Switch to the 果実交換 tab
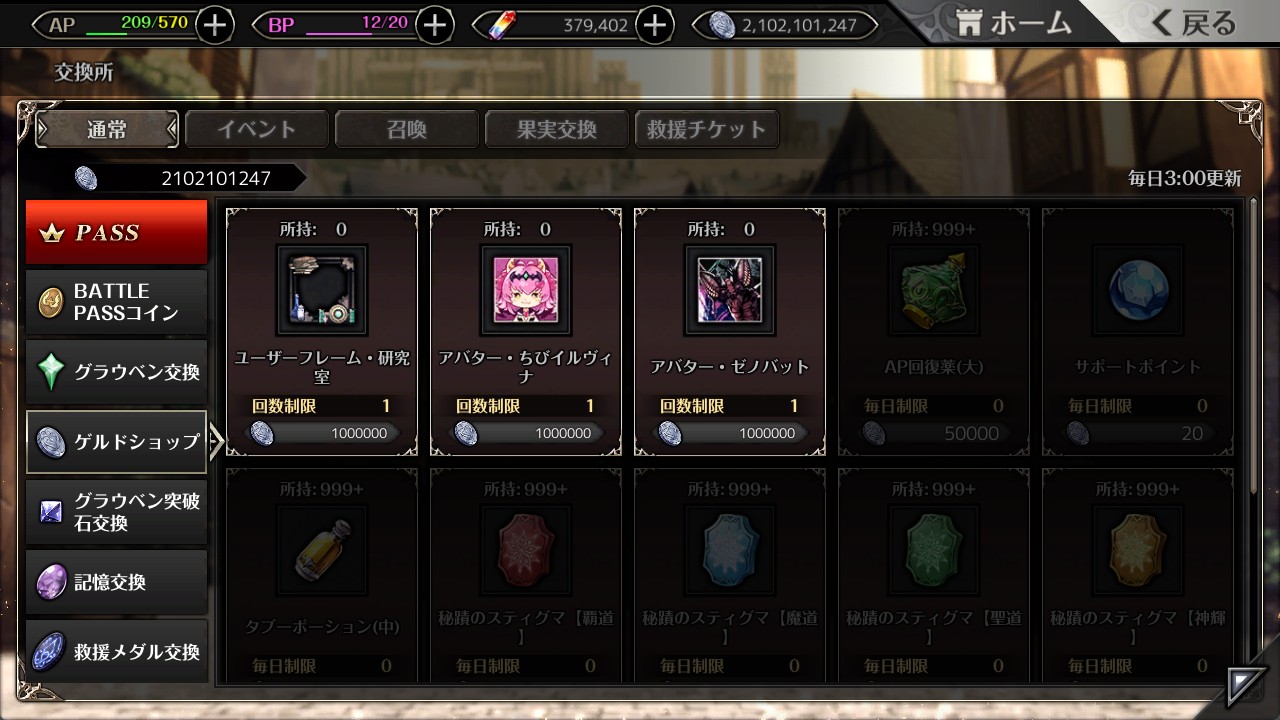 click(x=557, y=129)
